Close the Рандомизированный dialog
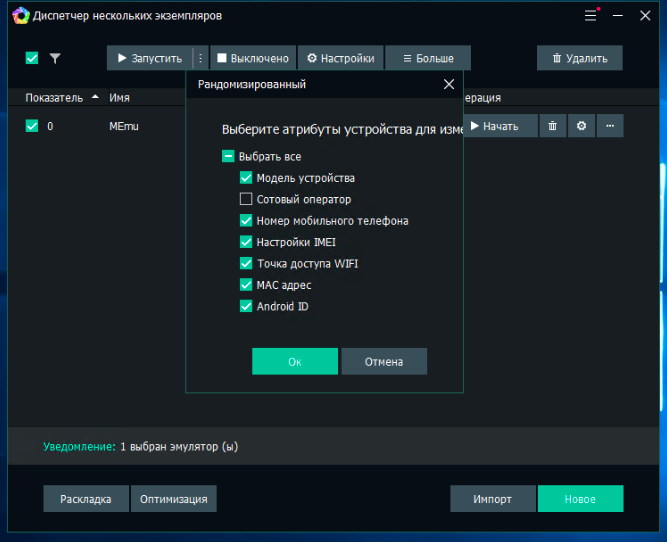The height and width of the screenshot is (542, 667). tap(449, 84)
